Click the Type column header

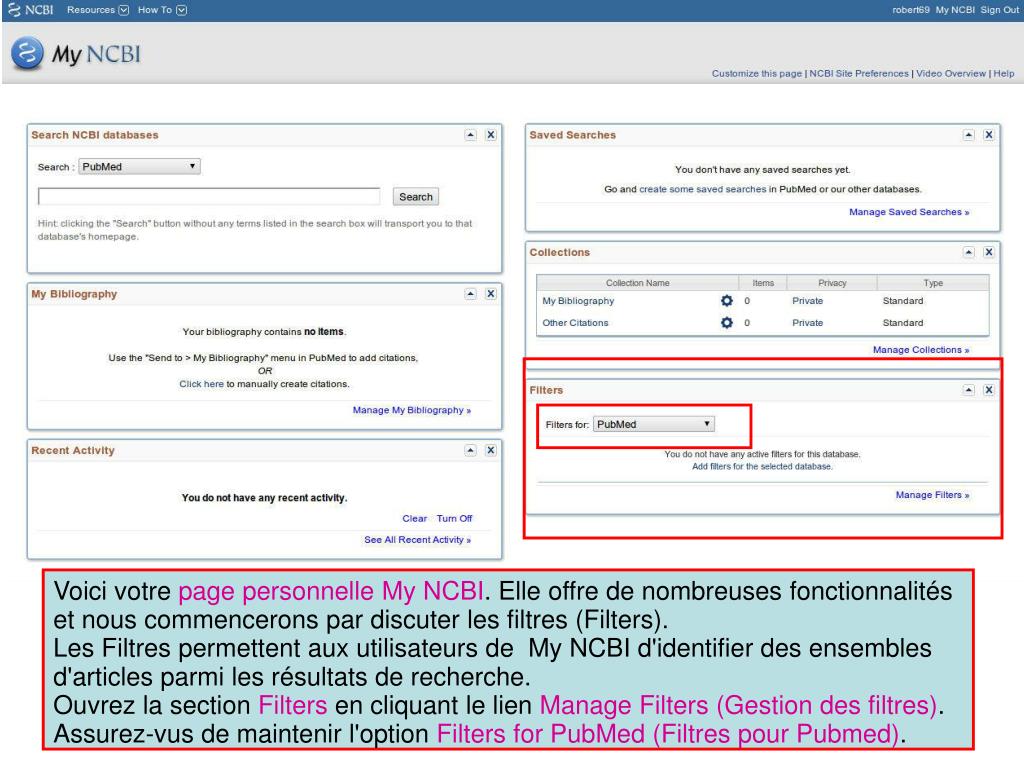point(933,283)
